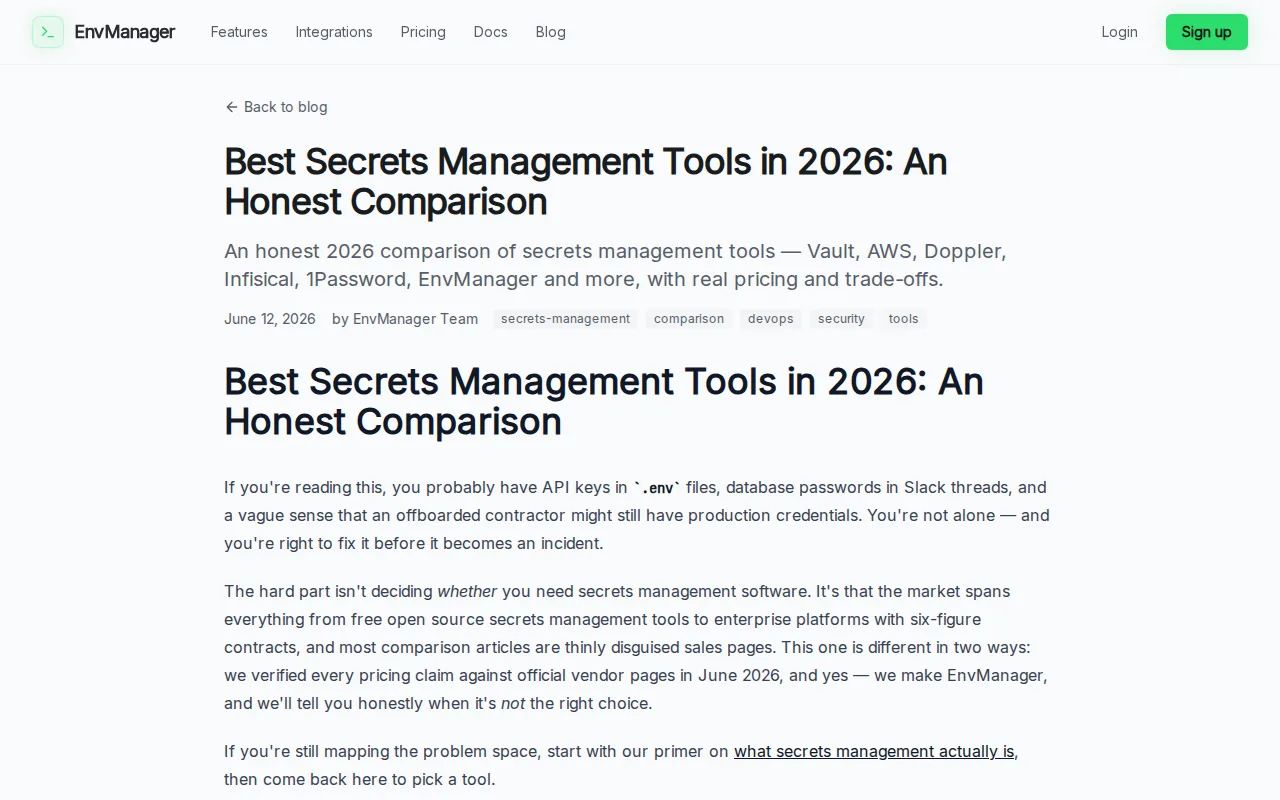The width and height of the screenshot is (1280, 800).
Task: Click the 'by EnvManager Team' author text
Action: (405, 319)
